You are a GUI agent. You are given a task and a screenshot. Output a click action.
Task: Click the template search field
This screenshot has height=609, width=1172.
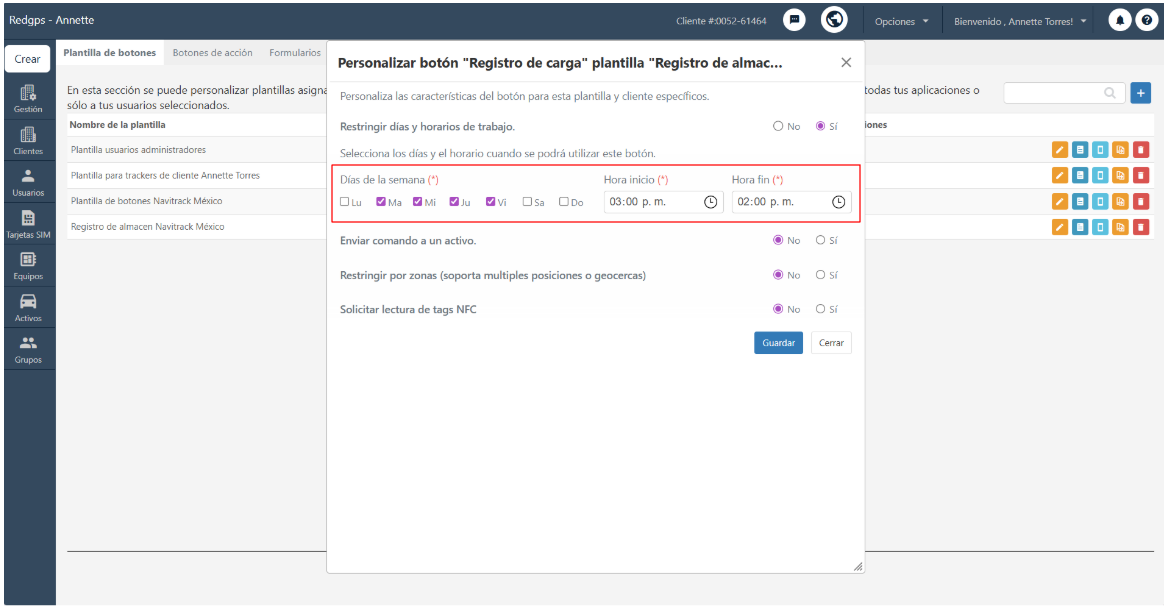(1064, 93)
